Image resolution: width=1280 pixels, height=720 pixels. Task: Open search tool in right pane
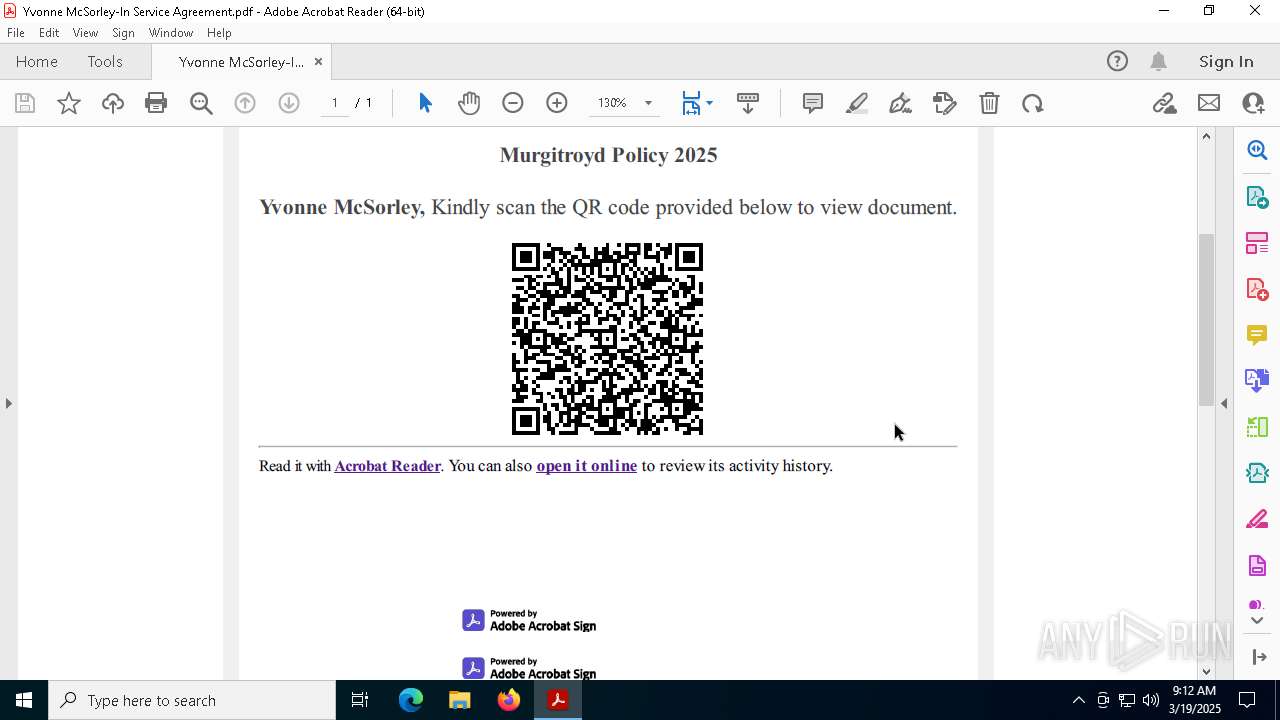pyautogui.click(x=1257, y=150)
